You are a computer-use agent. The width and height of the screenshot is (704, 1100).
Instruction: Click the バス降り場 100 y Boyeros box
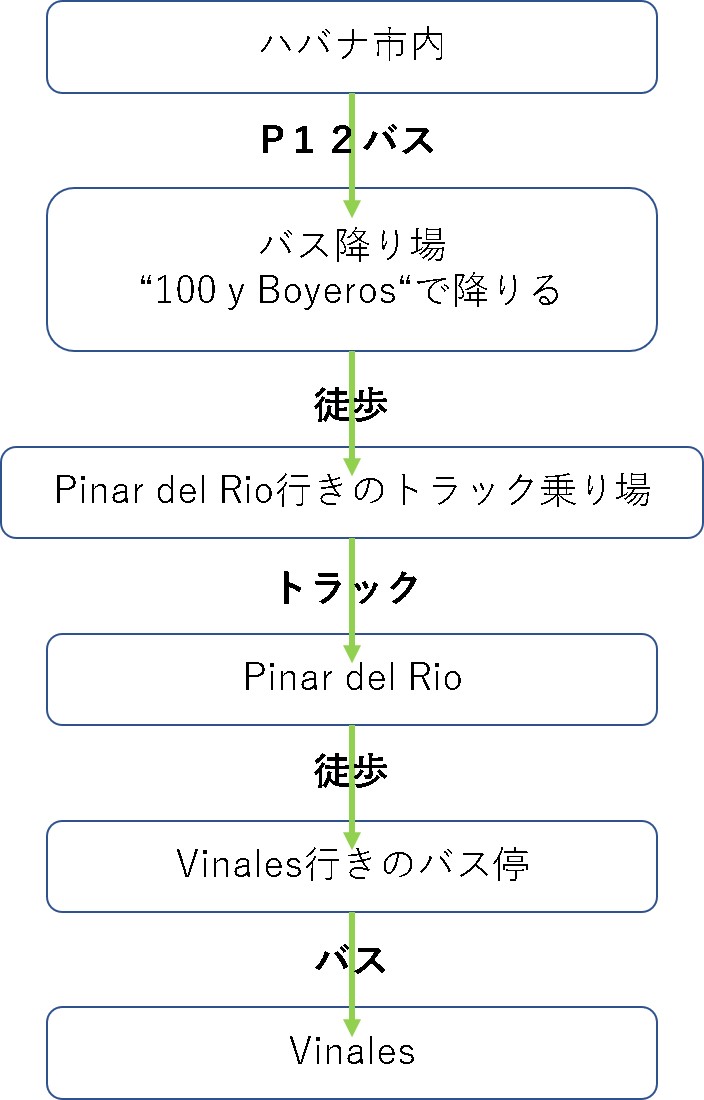point(352,269)
